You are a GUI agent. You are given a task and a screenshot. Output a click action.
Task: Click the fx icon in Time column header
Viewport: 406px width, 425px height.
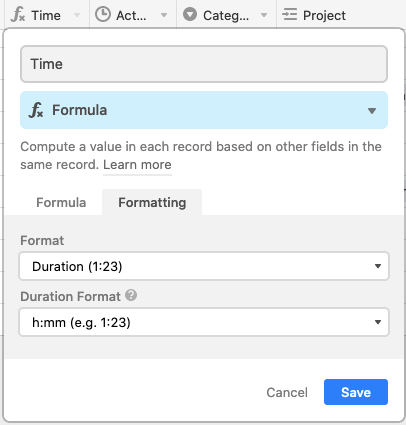pos(18,15)
